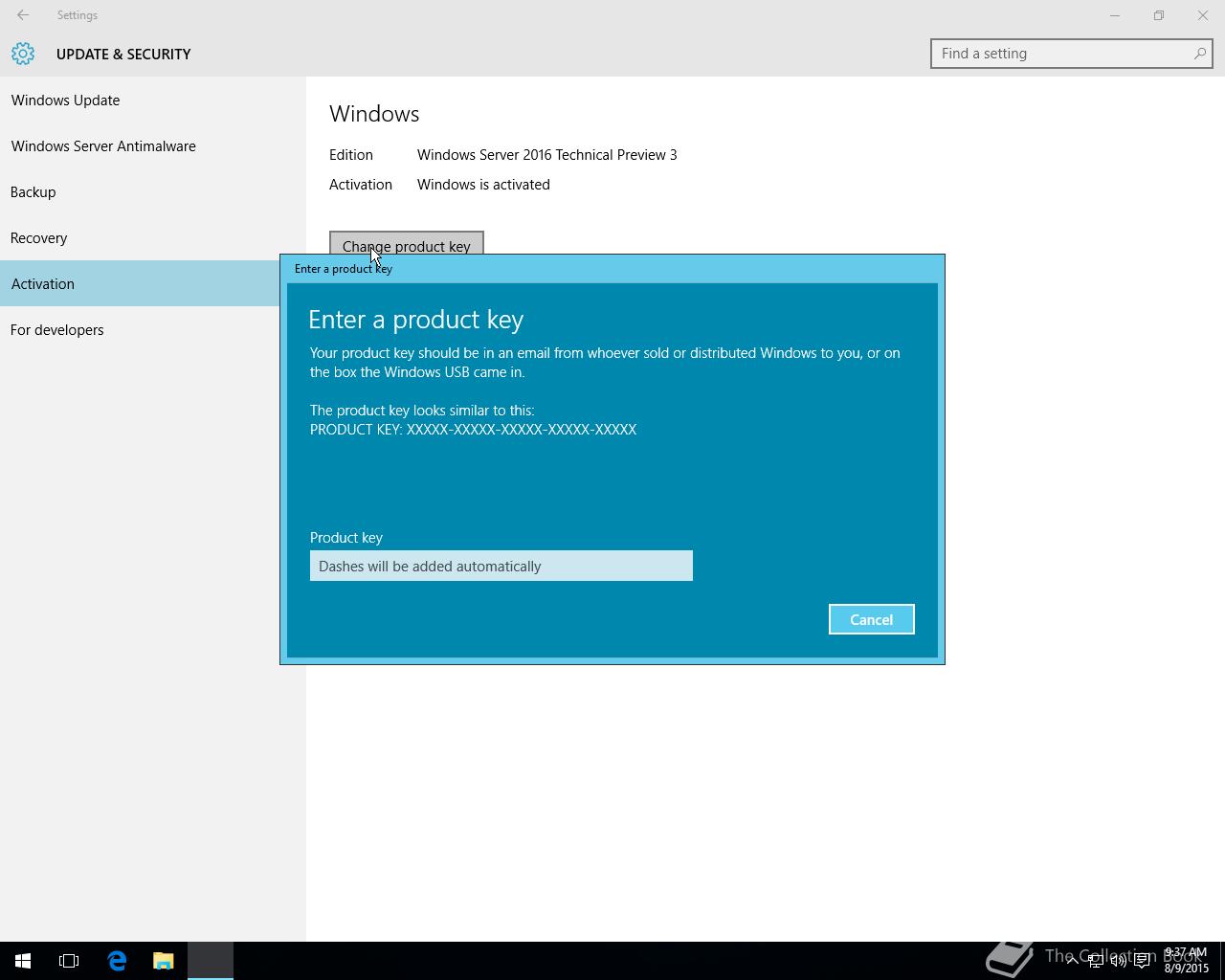Open File Explorer from taskbar
1225x980 pixels.
click(164, 961)
